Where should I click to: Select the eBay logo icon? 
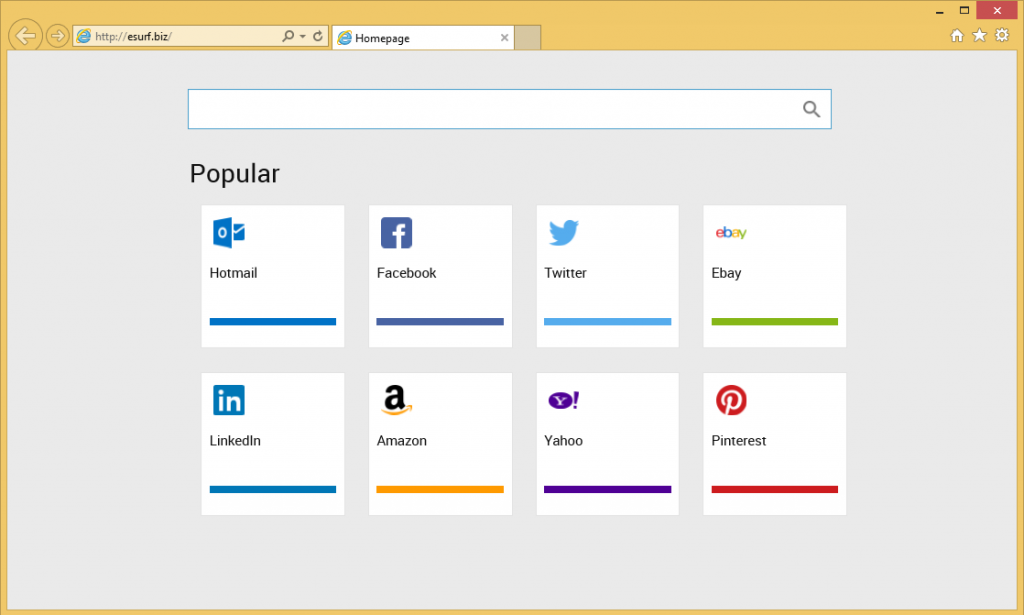point(730,233)
